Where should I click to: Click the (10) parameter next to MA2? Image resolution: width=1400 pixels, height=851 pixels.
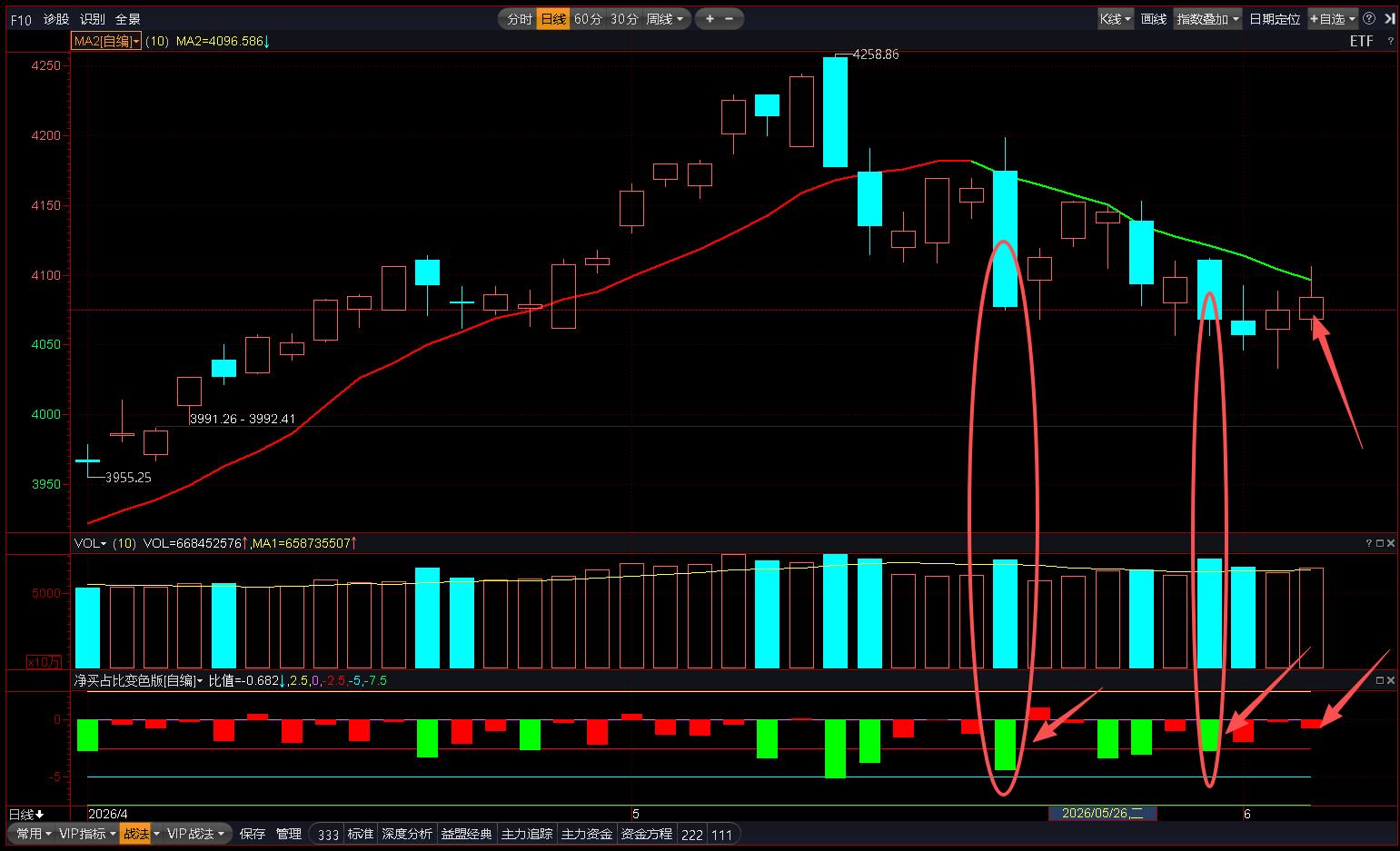click(157, 41)
